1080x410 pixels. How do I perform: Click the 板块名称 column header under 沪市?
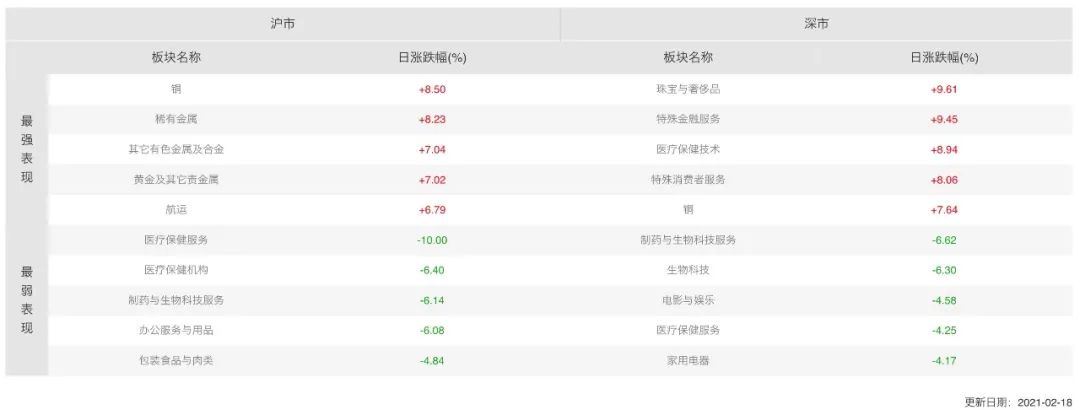(x=176, y=57)
